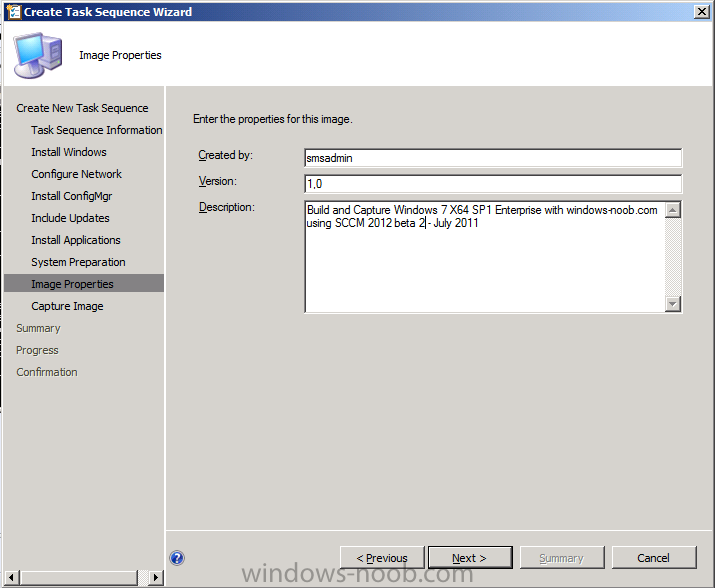Click the Description scrollbar up arrow
Viewport: 715px width, 588px height.
pyautogui.click(x=673, y=210)
